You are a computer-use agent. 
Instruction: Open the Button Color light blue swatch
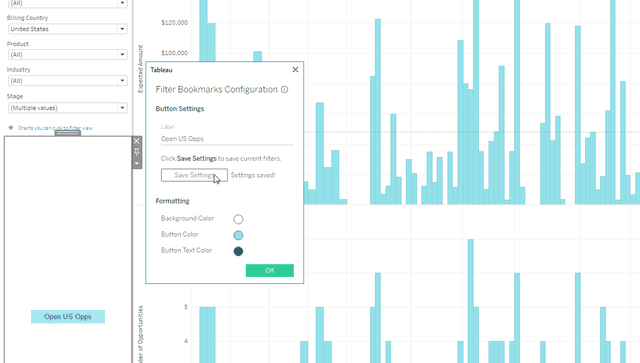pos(238,235)
